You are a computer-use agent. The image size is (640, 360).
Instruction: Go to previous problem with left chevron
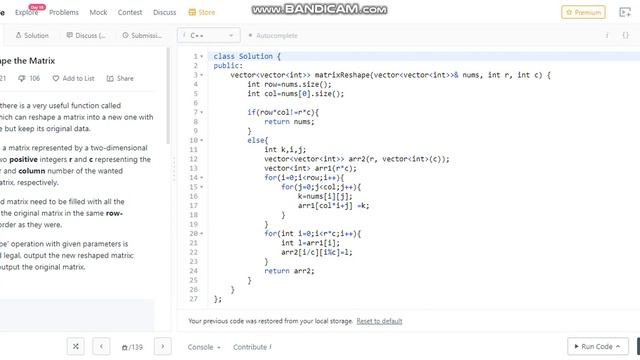tap(101, 347)
